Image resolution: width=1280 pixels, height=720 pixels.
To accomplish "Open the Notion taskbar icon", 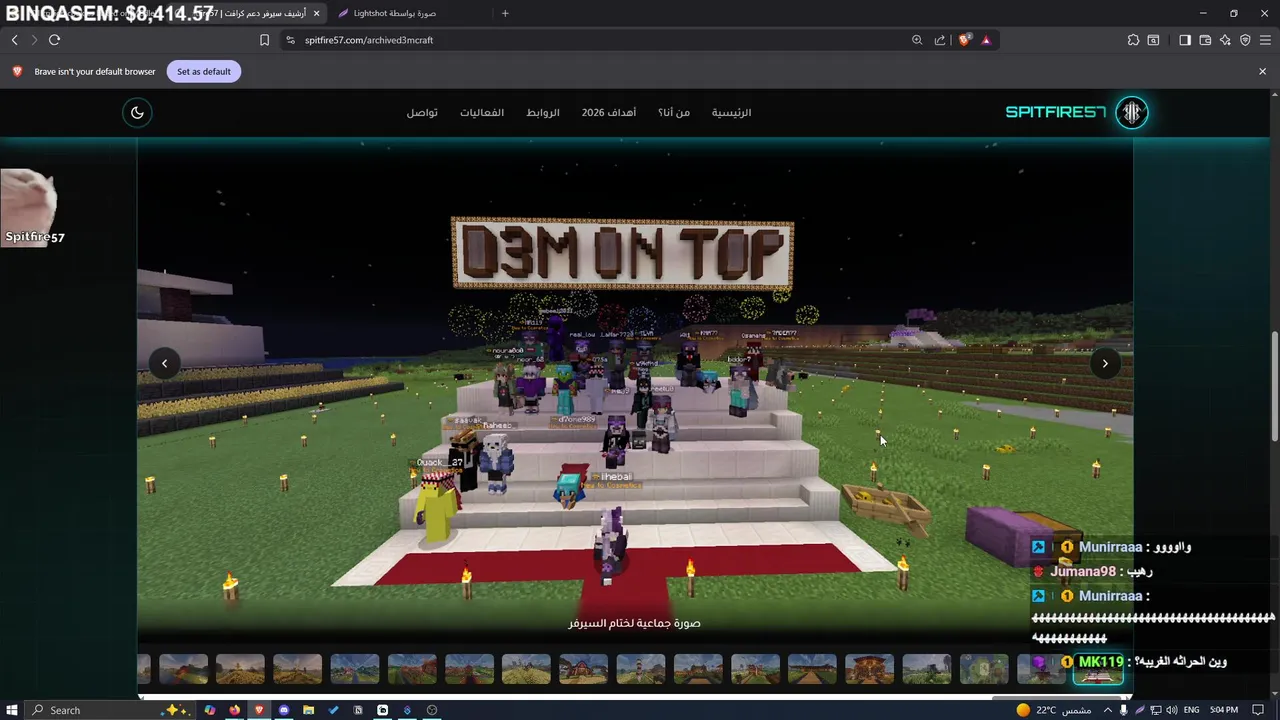I will click(x=358, y=710).
